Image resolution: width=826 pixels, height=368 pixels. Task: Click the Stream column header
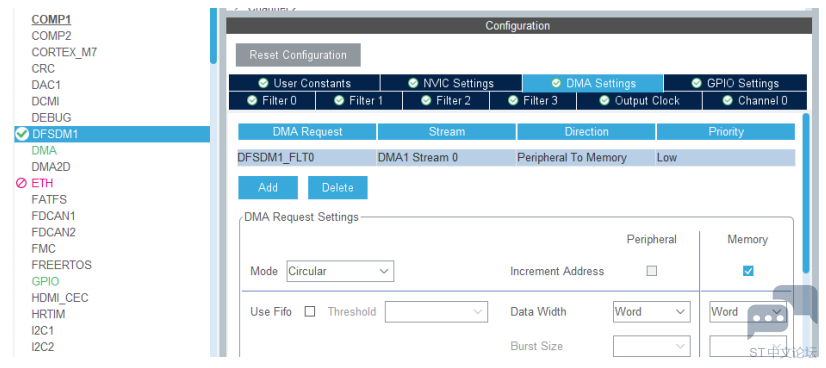[447, 132]
